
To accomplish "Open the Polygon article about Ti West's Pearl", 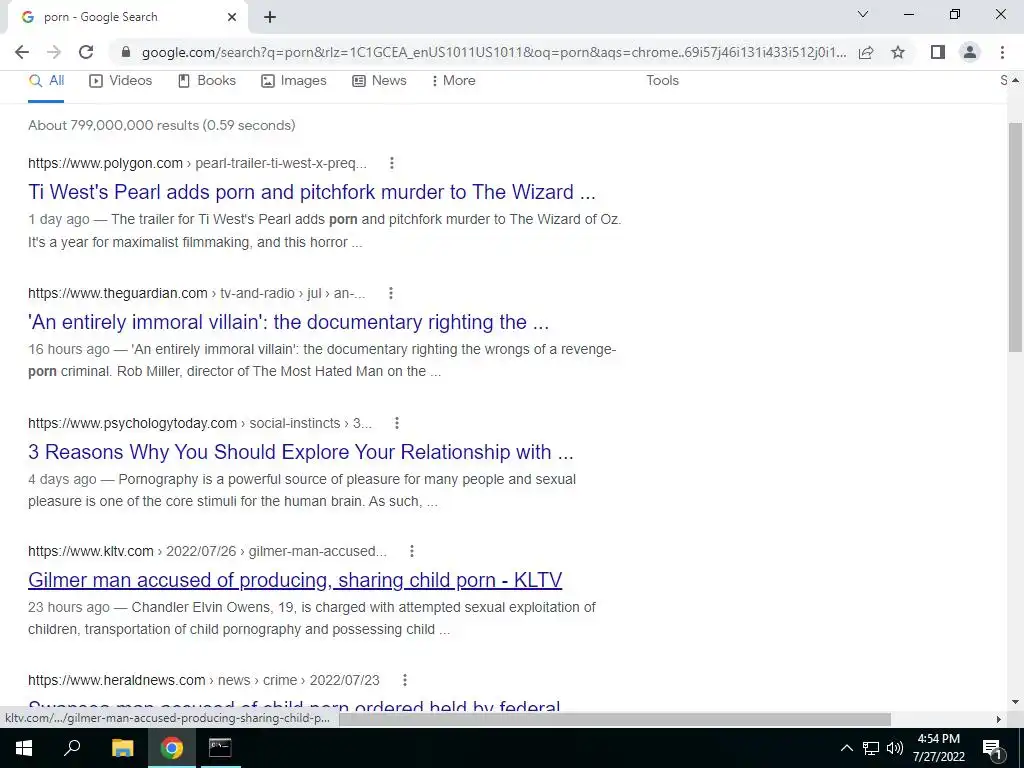I will click(312, 192).
